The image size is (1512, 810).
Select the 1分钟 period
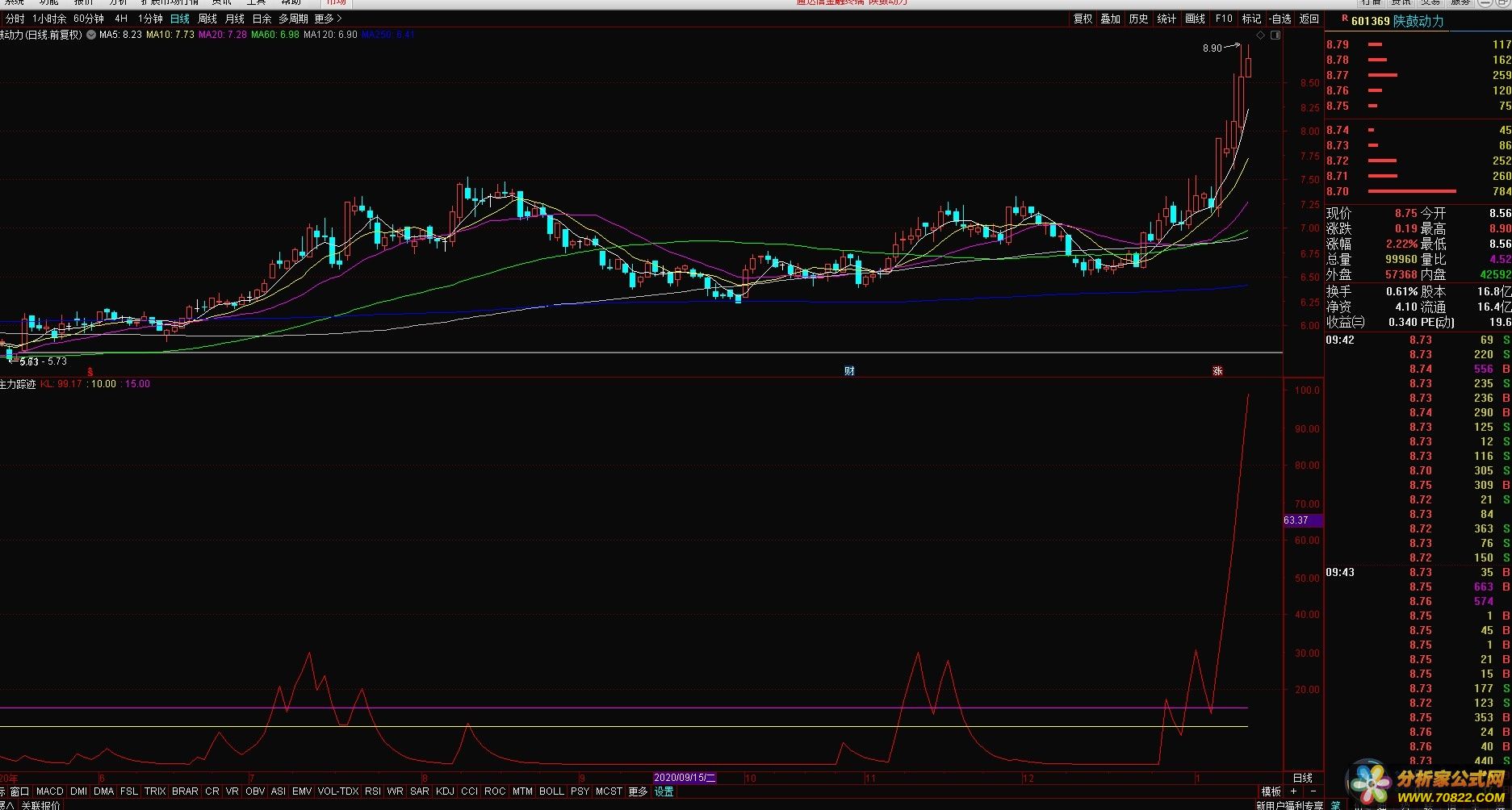(150, 19)
